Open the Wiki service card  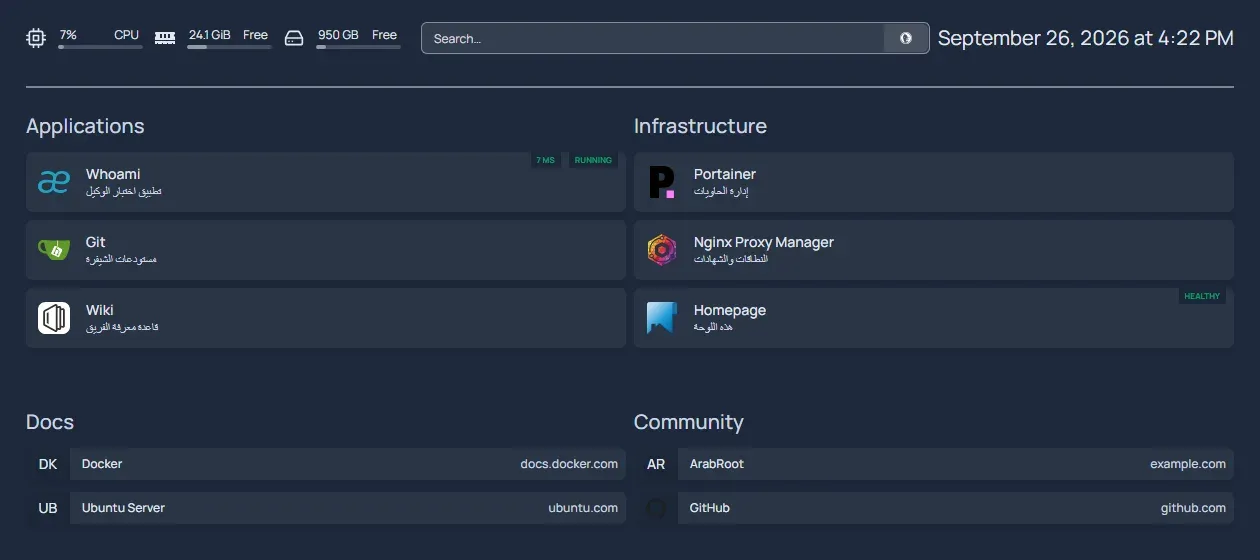(326, 318)
